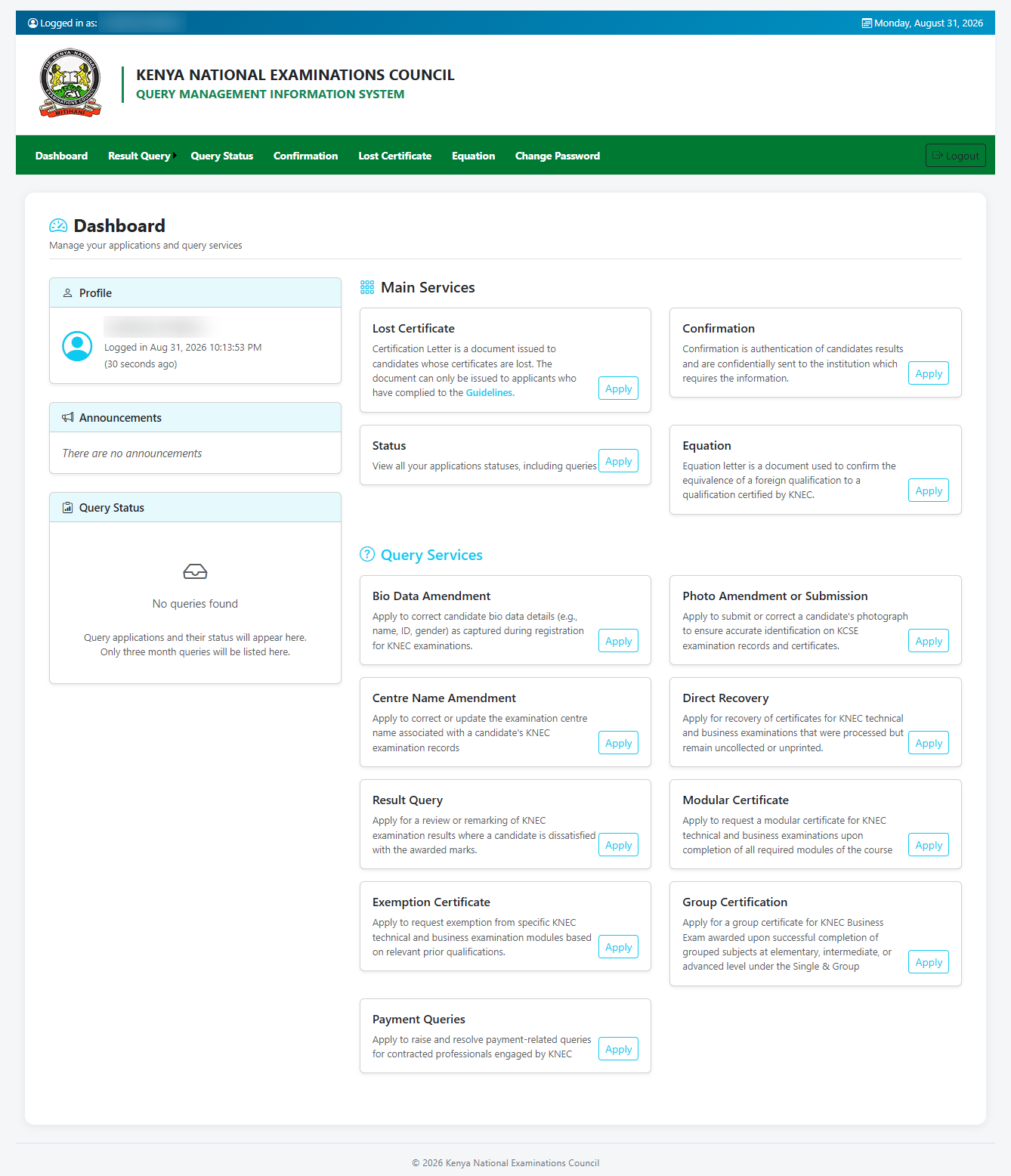The width and height of the screenshot is (1011, 1176).
Task: Click the 'Bio Data Amendment' card title
Action: point(431,596)
